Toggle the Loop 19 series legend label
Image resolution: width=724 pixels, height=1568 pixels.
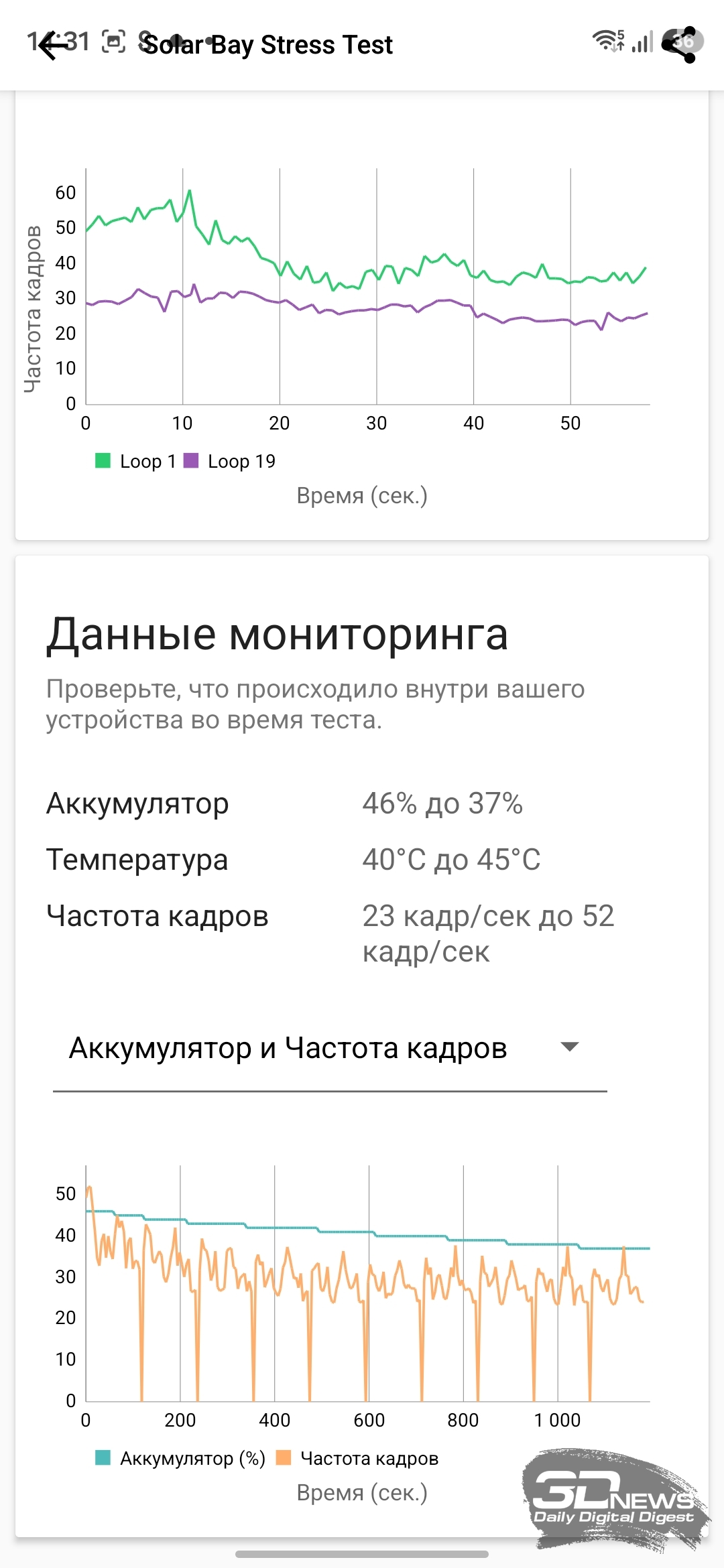[x=241, y=461]
